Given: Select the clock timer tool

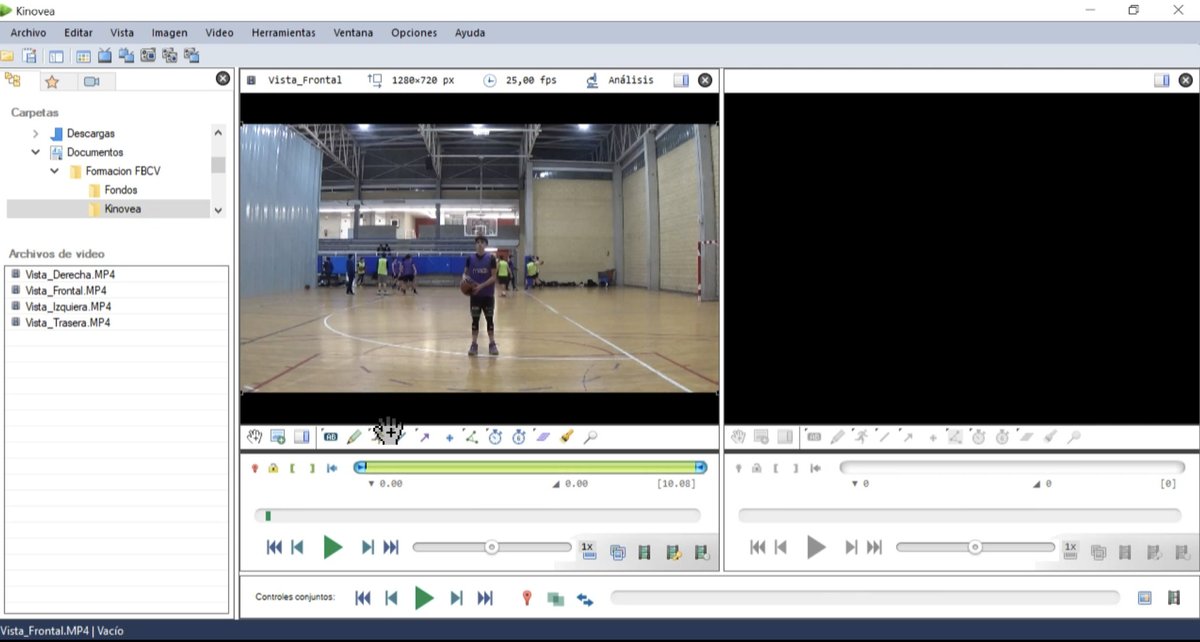Looking at the screenshot, I should [x=519, y=436].
